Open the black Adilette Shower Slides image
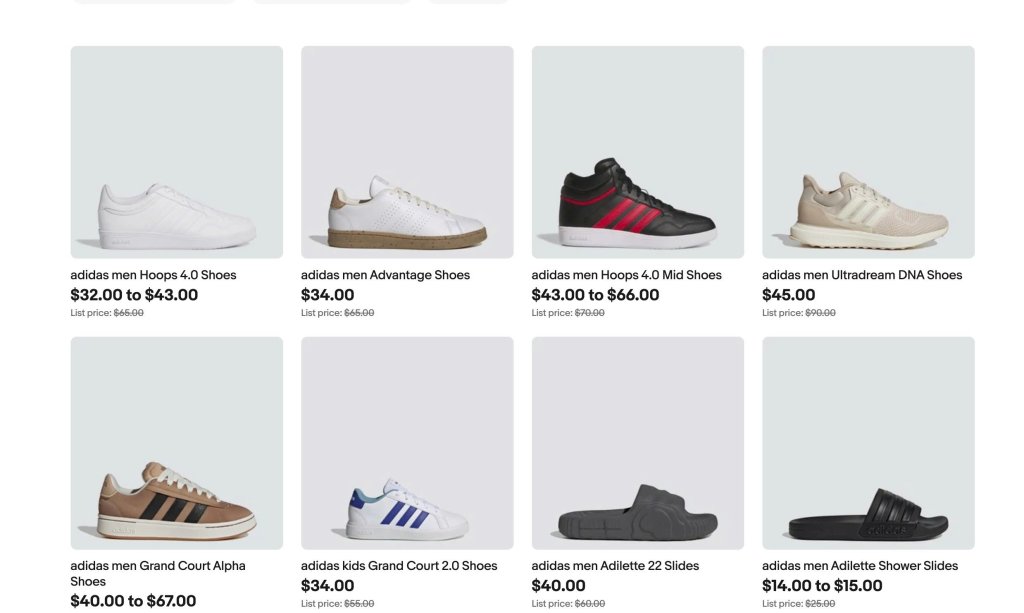The height and width of the screenshot is (613, 1024). [x=868, y=443]
